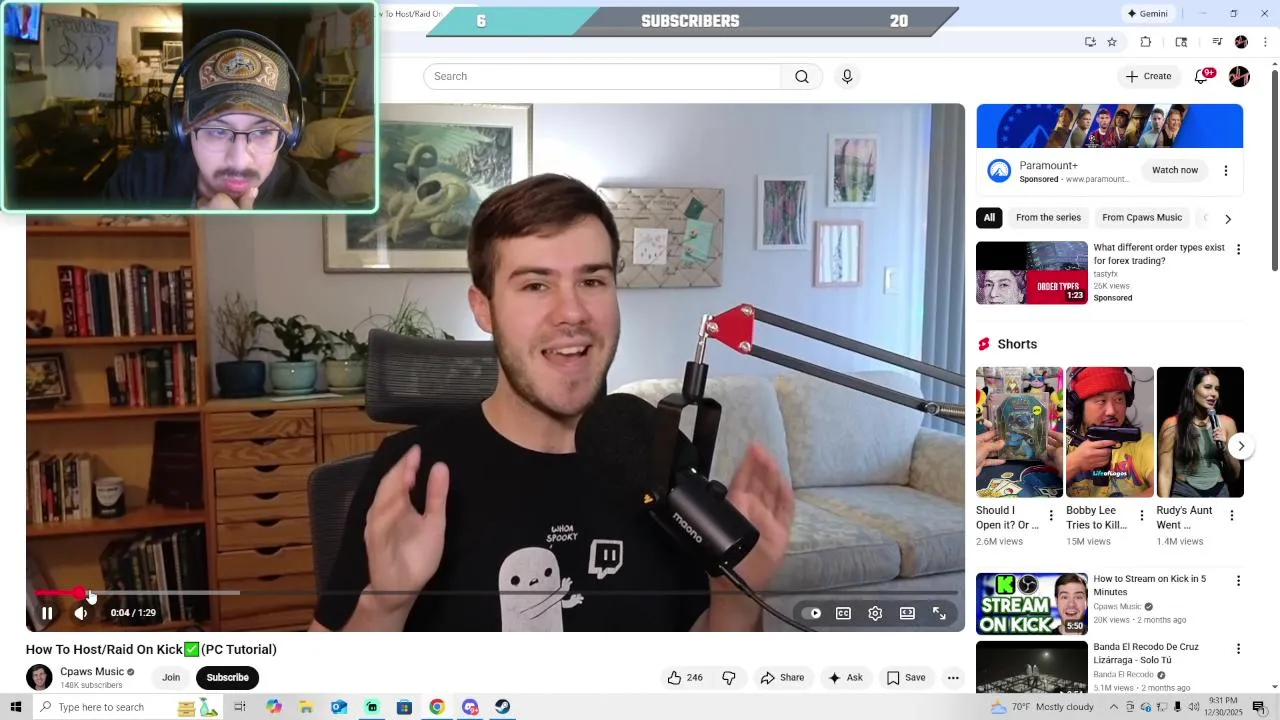1280x720 pixels.
Task: Open YouTube account avatar menu
Action: click(1239, 76)
